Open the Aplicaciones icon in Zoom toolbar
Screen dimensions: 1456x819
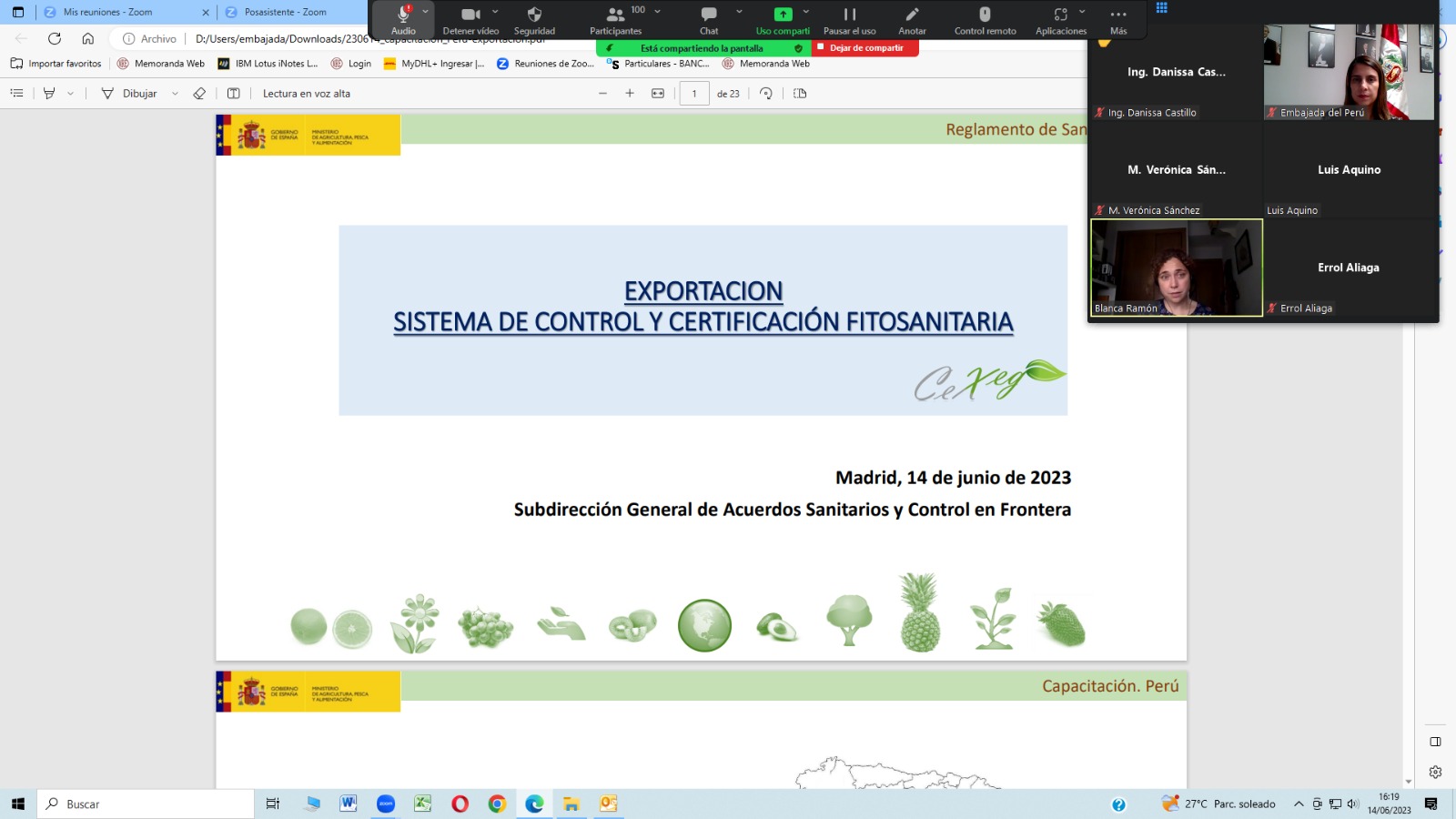click(x=1061, y=19)
